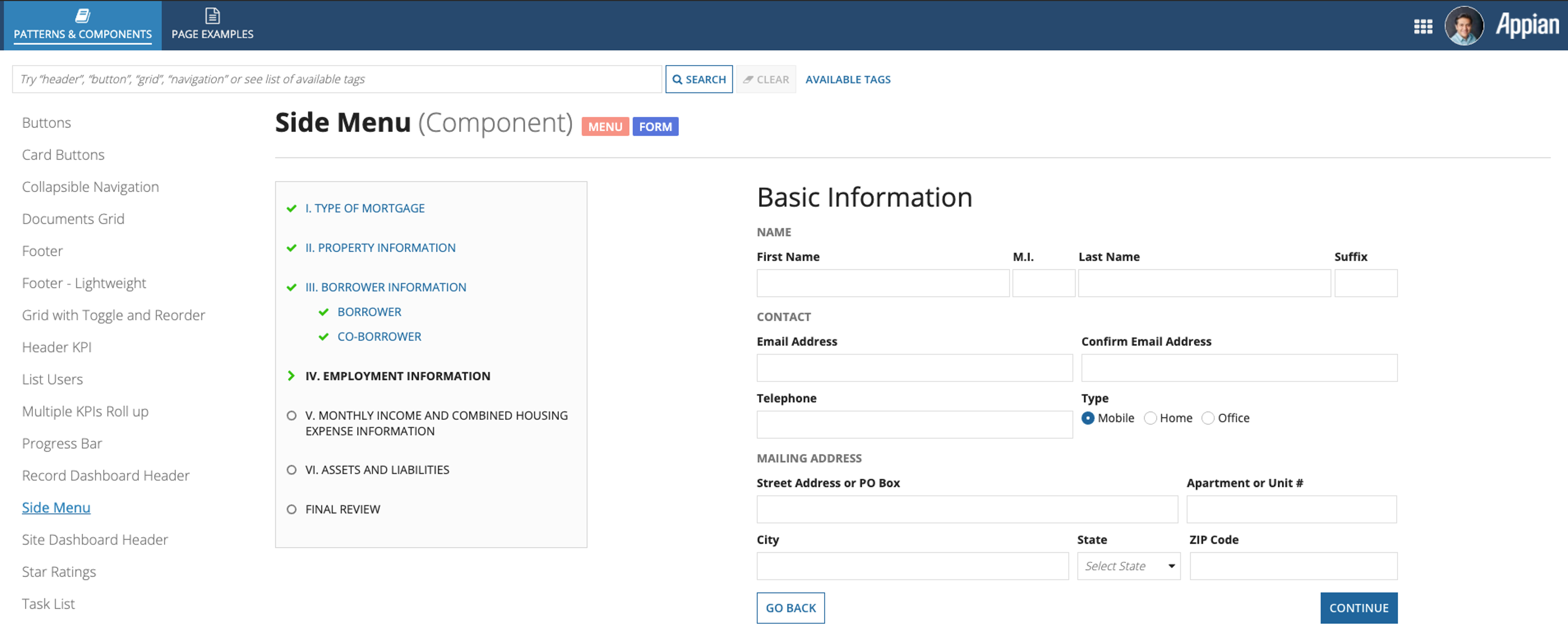This screenshot has height=635, width=1568.
Task: Go to I. Type of Mortgage step
Action: point(365,208)
